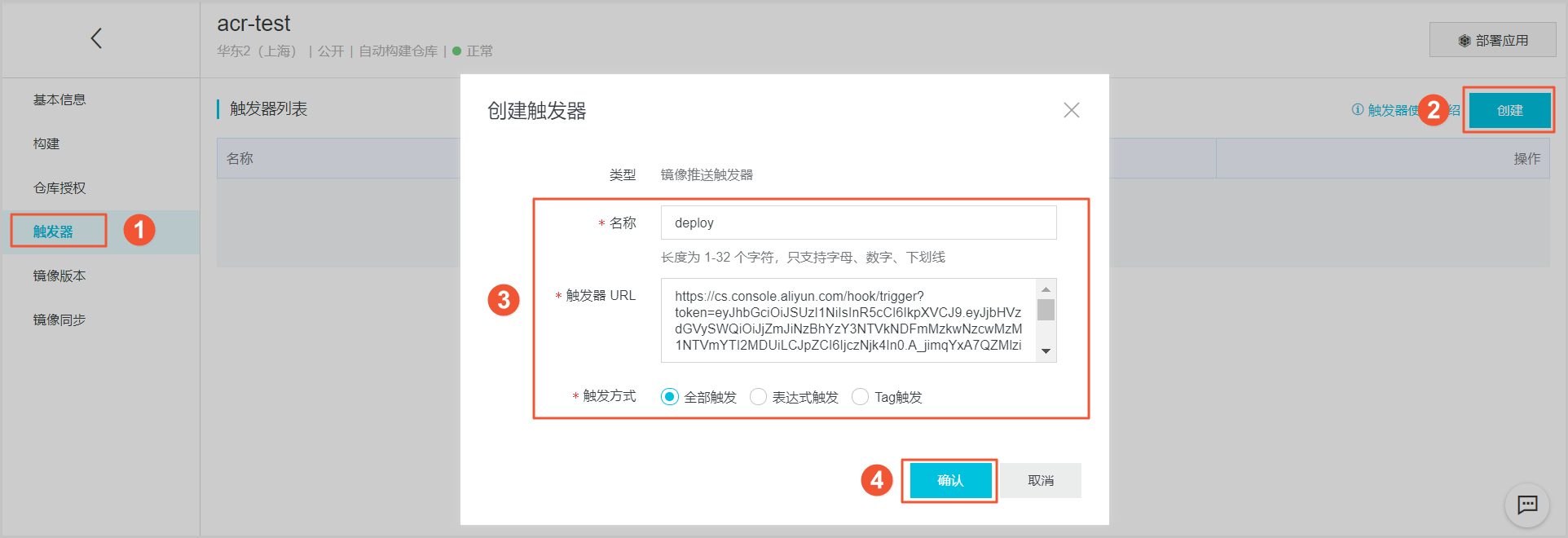This screenshot has width=1568, height=538.
Task: Click the 创建 trigger button
Action: click(1510, 110)
